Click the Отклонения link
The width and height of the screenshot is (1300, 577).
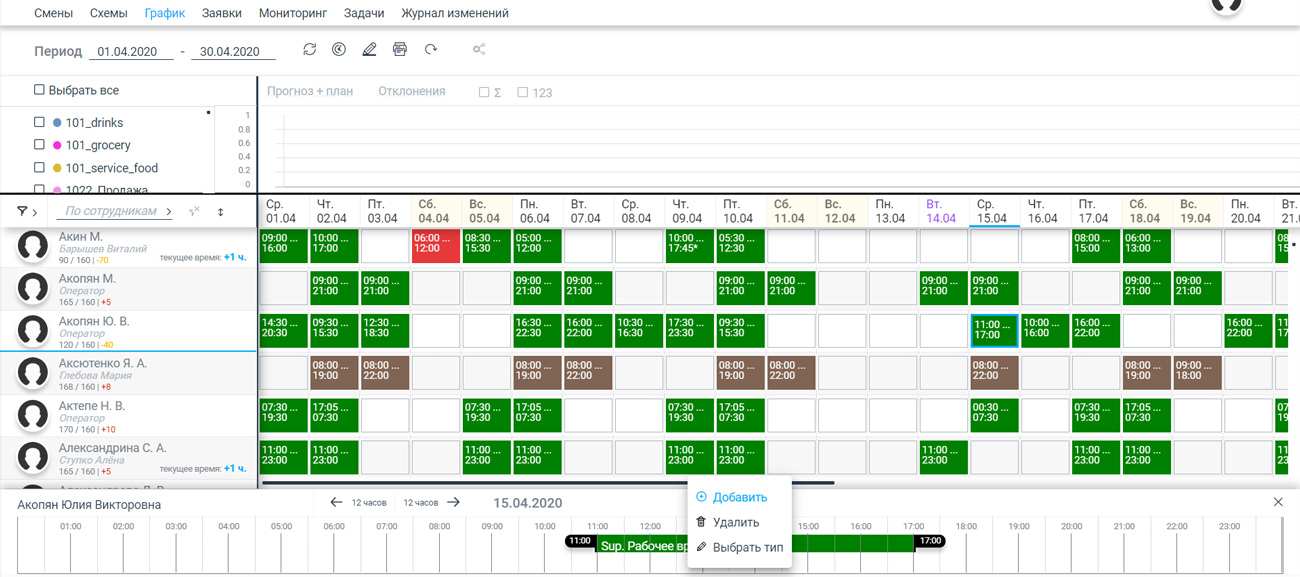point(411,91)
